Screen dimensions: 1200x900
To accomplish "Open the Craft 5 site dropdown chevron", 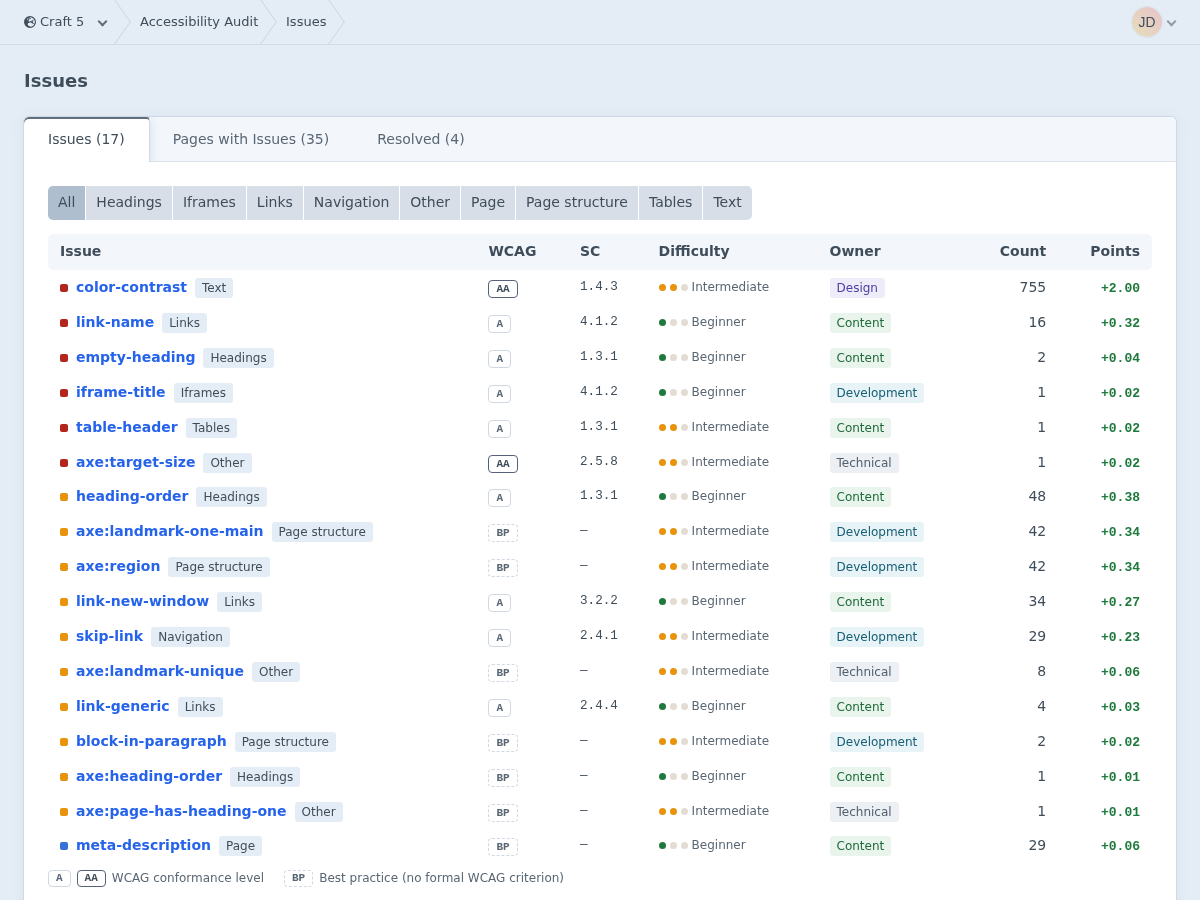I will click(102, 23).
